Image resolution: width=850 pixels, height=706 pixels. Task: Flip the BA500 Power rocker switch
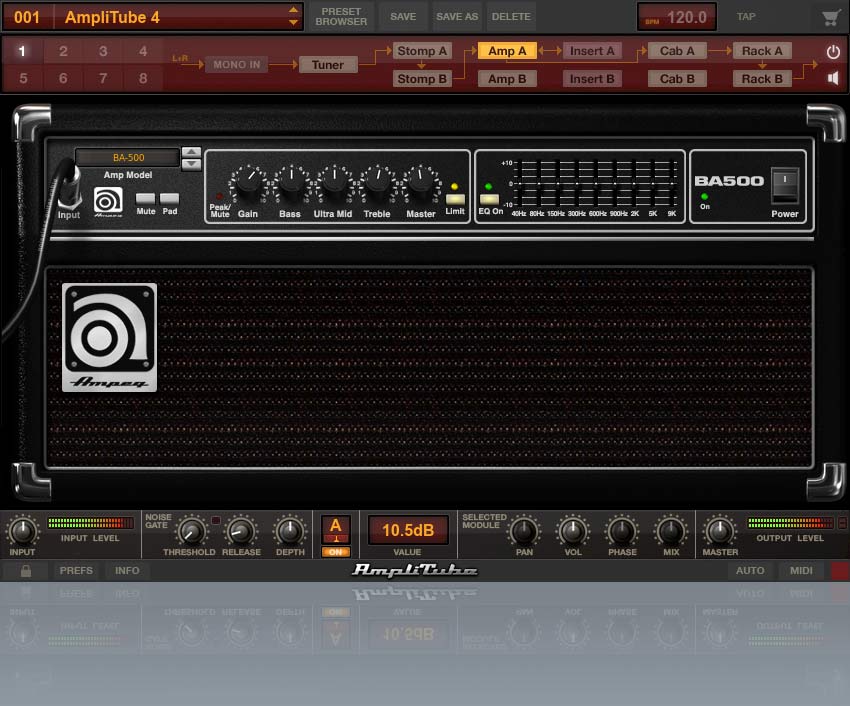[x=784, y=186]
